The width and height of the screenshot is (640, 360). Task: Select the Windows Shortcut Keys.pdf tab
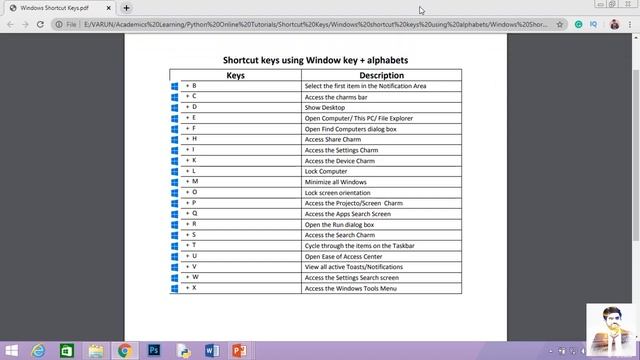60,8
